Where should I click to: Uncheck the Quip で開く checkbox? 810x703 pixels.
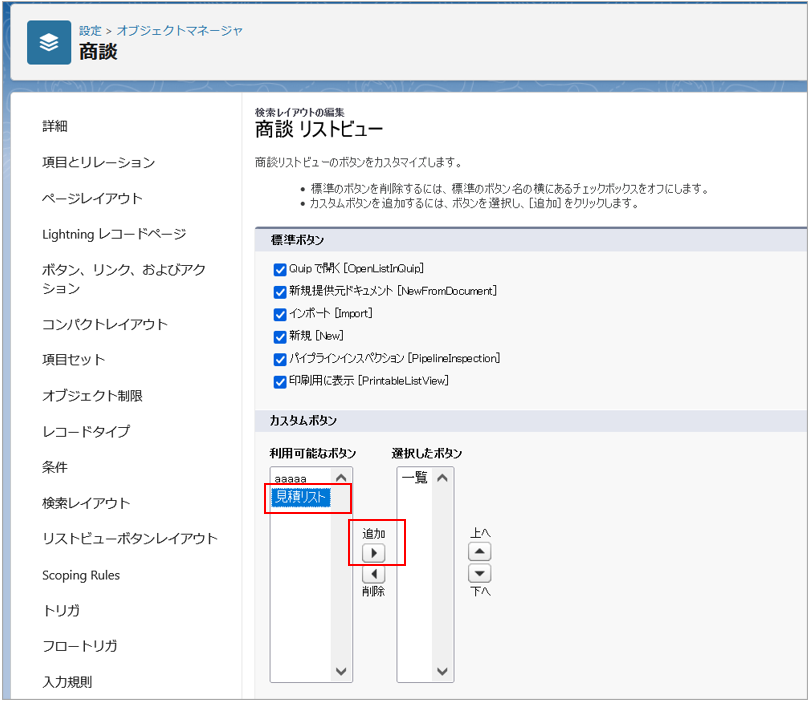click(x=280, y=269)
